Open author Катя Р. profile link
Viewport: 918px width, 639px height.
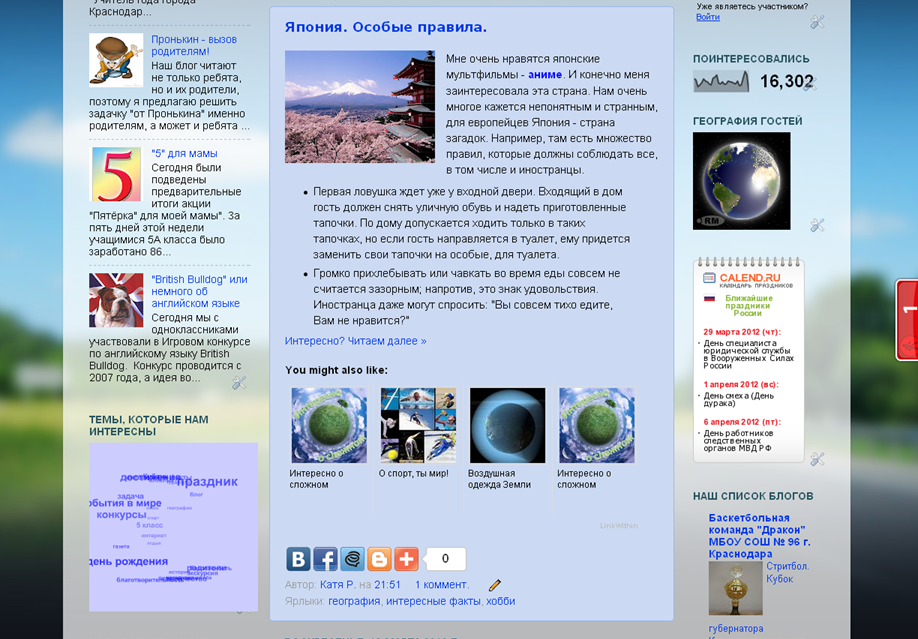pos(338,585)
